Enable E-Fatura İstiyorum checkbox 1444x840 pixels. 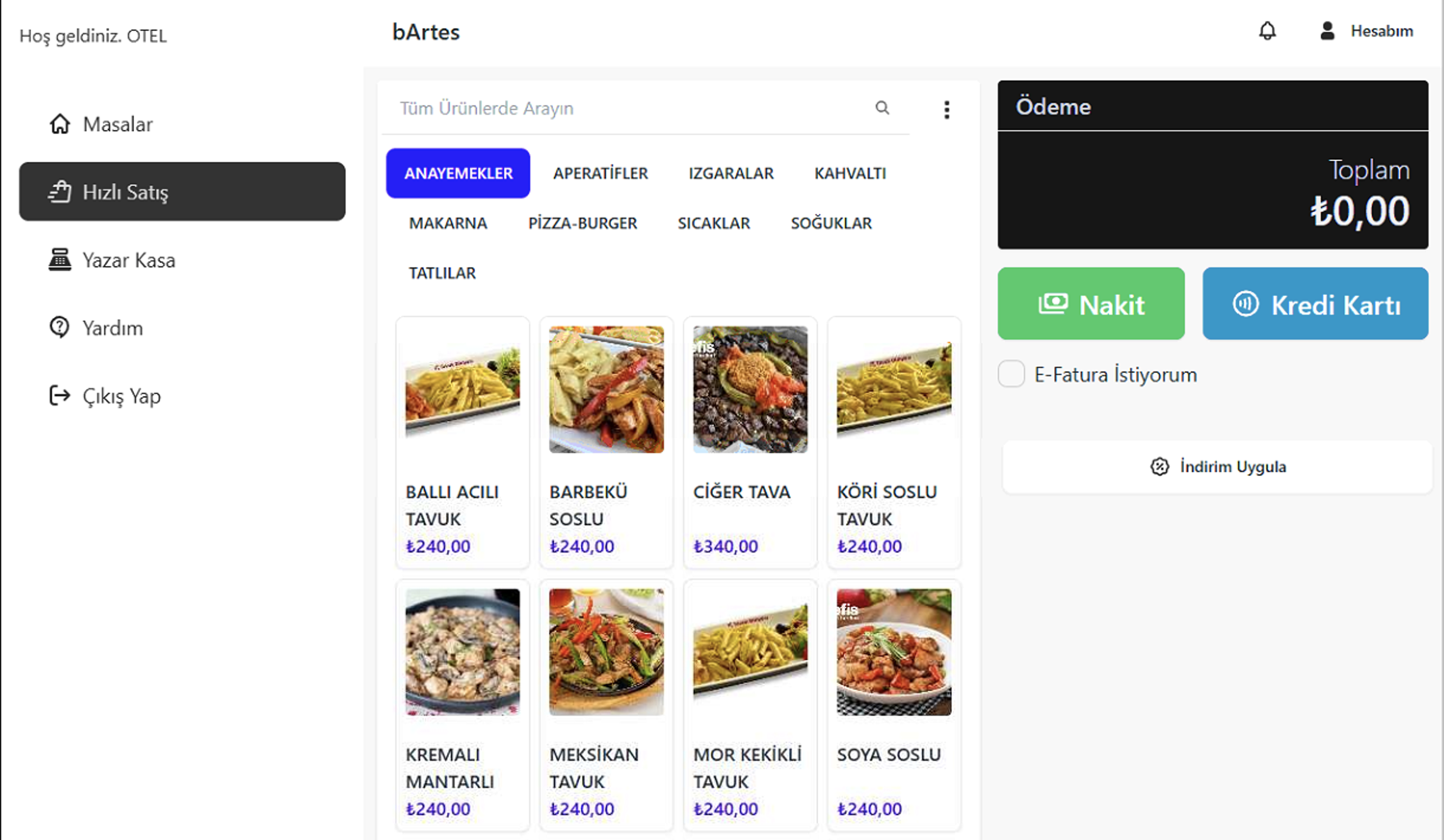coord(1011,374)
